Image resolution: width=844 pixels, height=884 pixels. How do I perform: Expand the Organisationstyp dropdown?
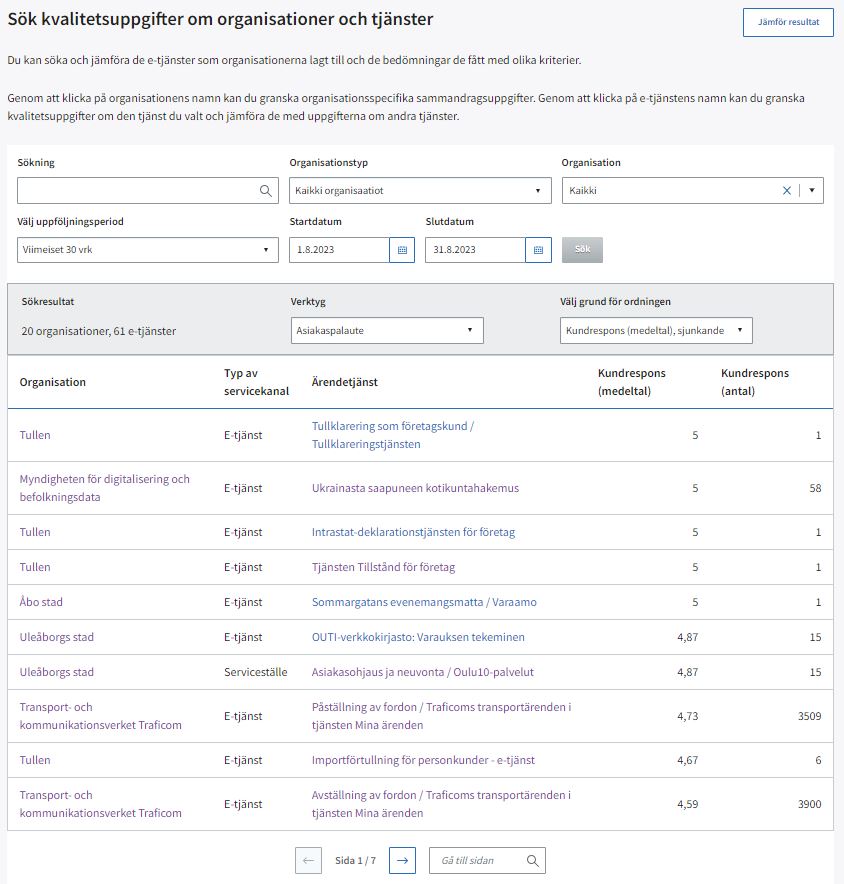point(420,191)
